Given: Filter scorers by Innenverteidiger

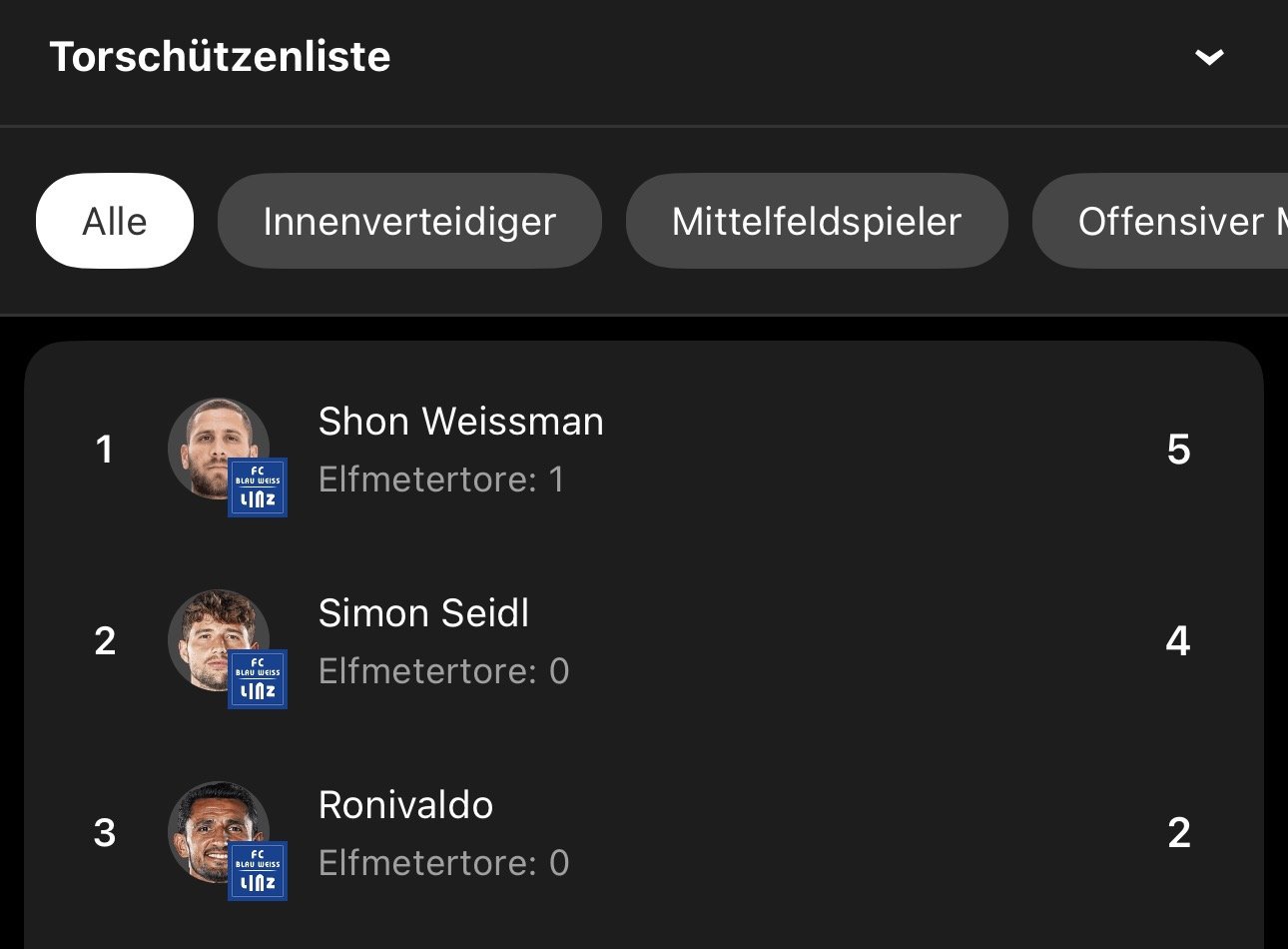Looking at the screenshot, I should (x=409, y=221).
